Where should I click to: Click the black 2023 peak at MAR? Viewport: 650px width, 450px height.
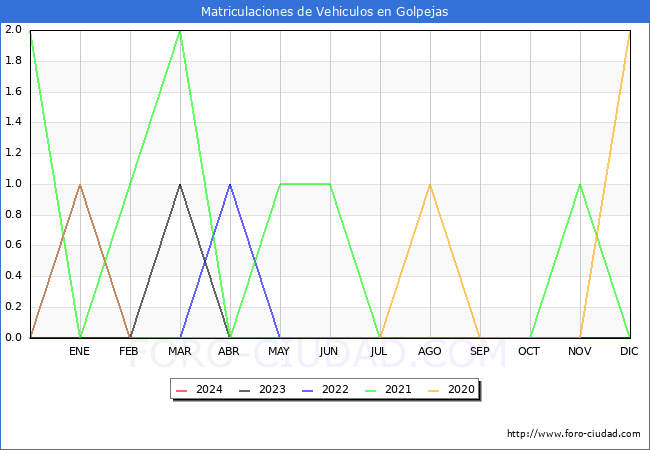click(180, 184)
